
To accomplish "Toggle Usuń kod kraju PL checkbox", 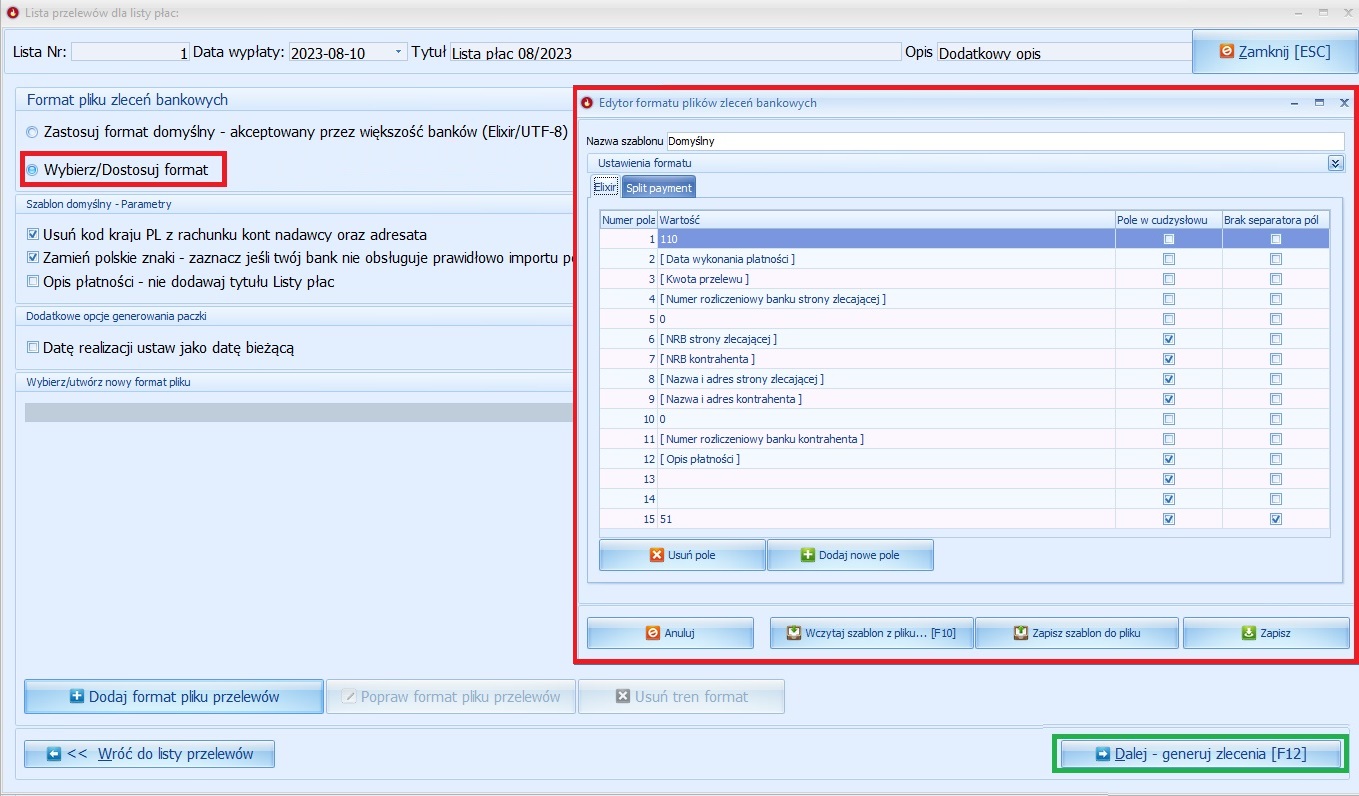I will pos(34,235).
